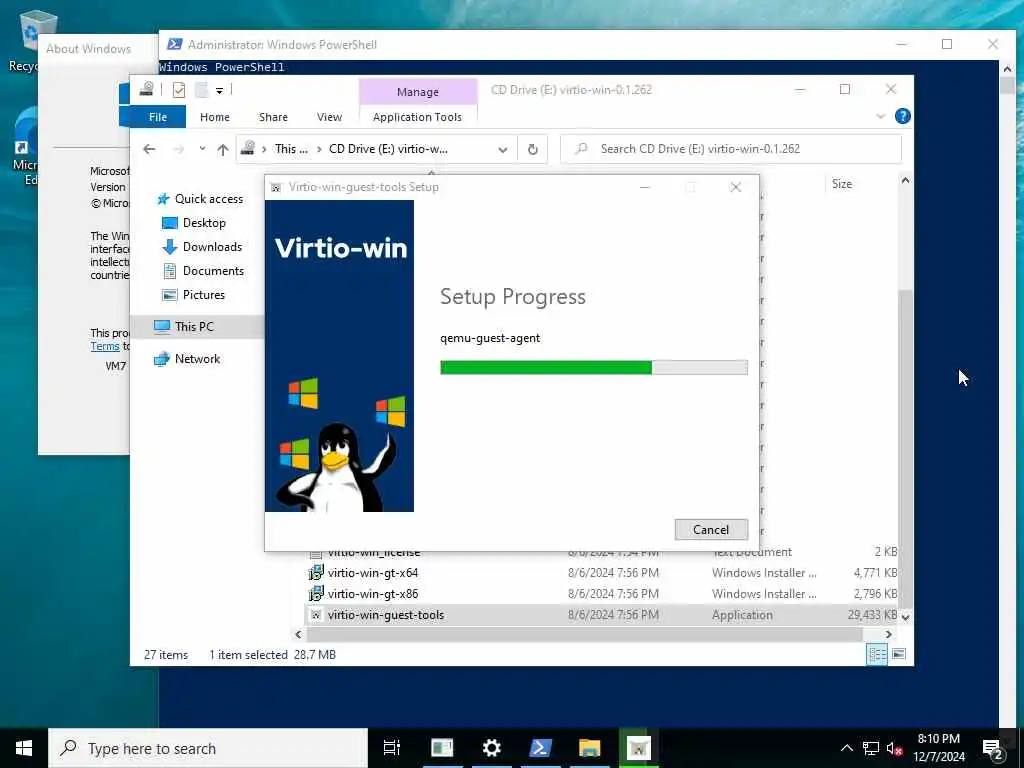Image resolution: width=1024 pixels, height=768 pixels.
Task: Open File Explorer from the taskbar
Action: coord(589,748)
